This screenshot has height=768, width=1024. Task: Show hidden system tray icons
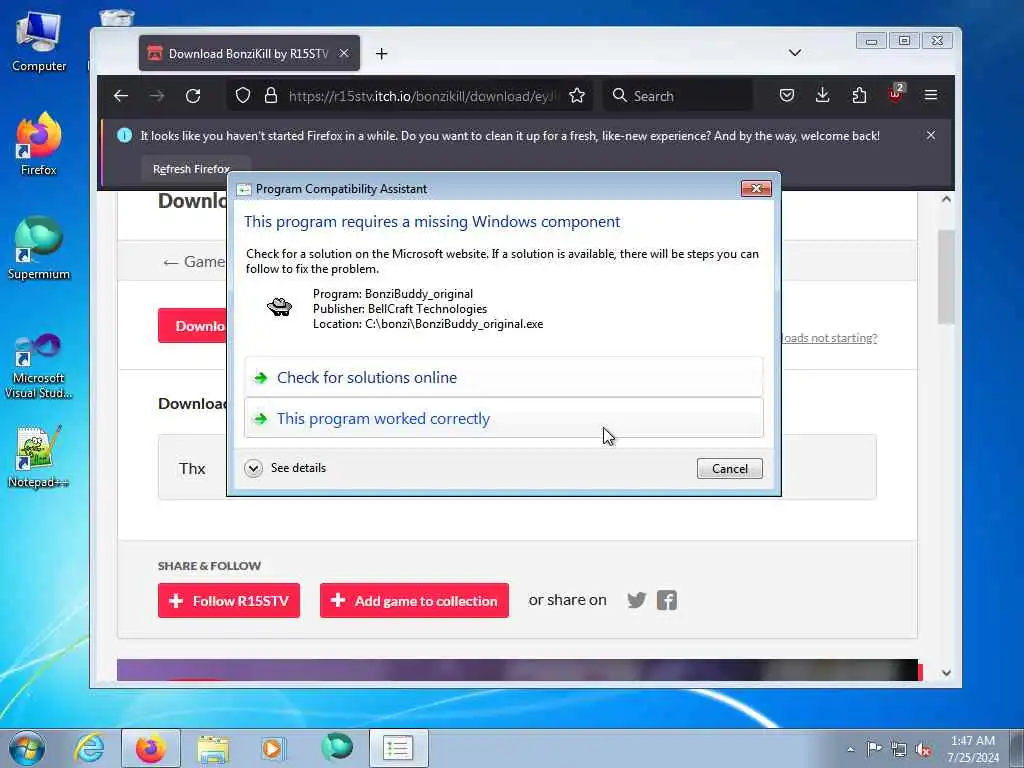coord(850,750)
